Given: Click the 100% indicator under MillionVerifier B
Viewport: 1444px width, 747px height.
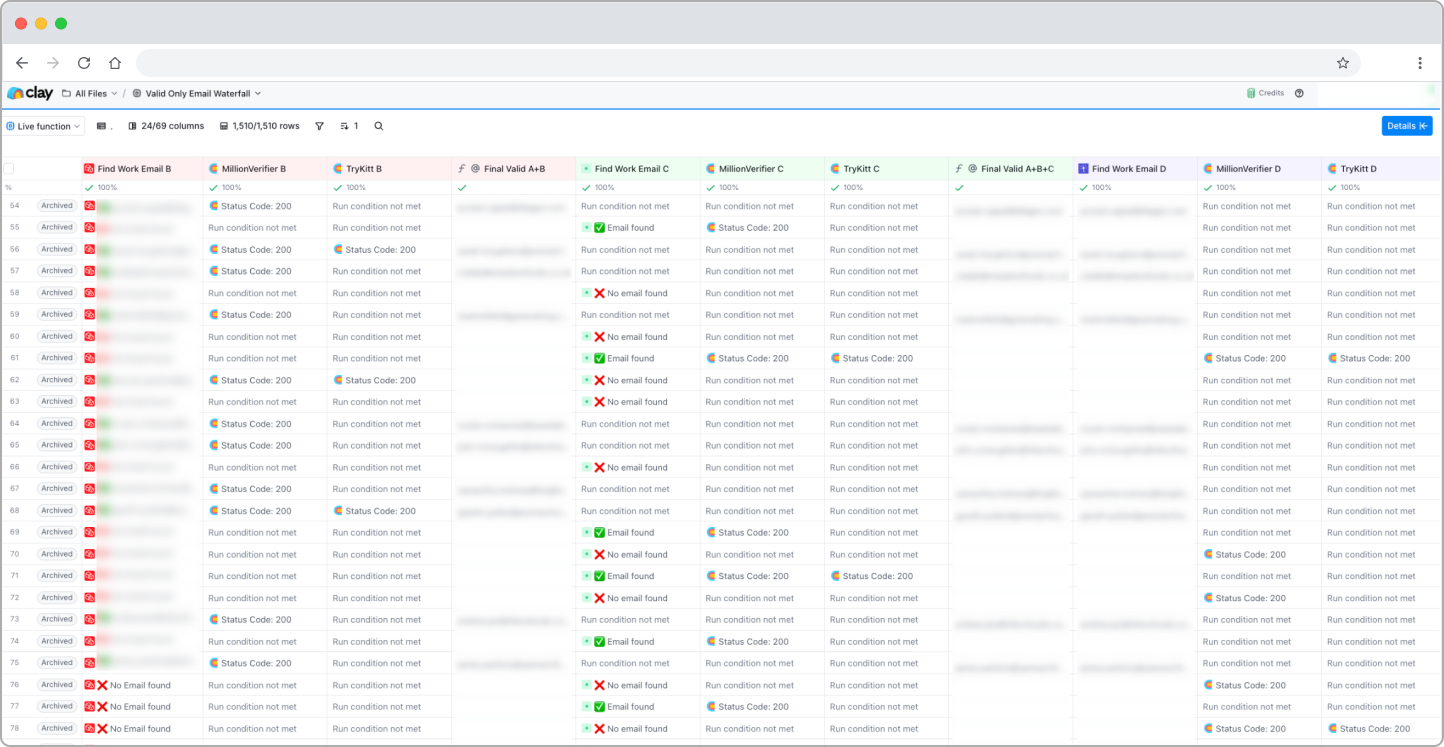Looking at the screenshot, I should [225, 188].
